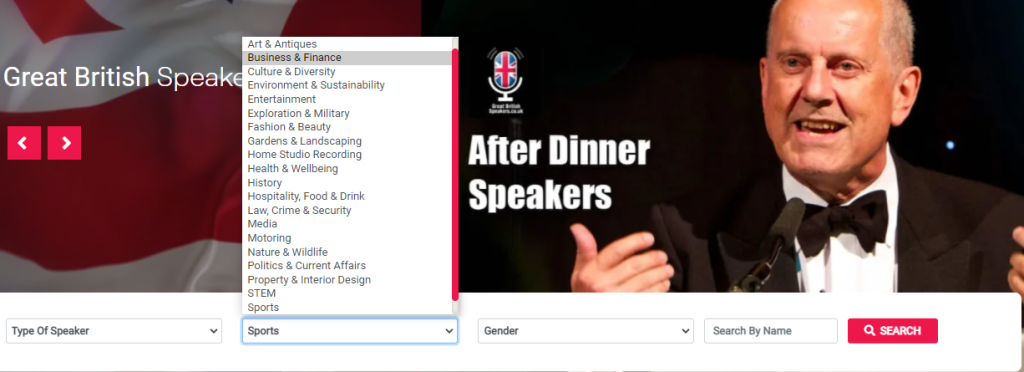Viewport: 1024px width, 372px height.
Task: Click the red dropdown list scrollbar
Action: [x=455, y=175]
